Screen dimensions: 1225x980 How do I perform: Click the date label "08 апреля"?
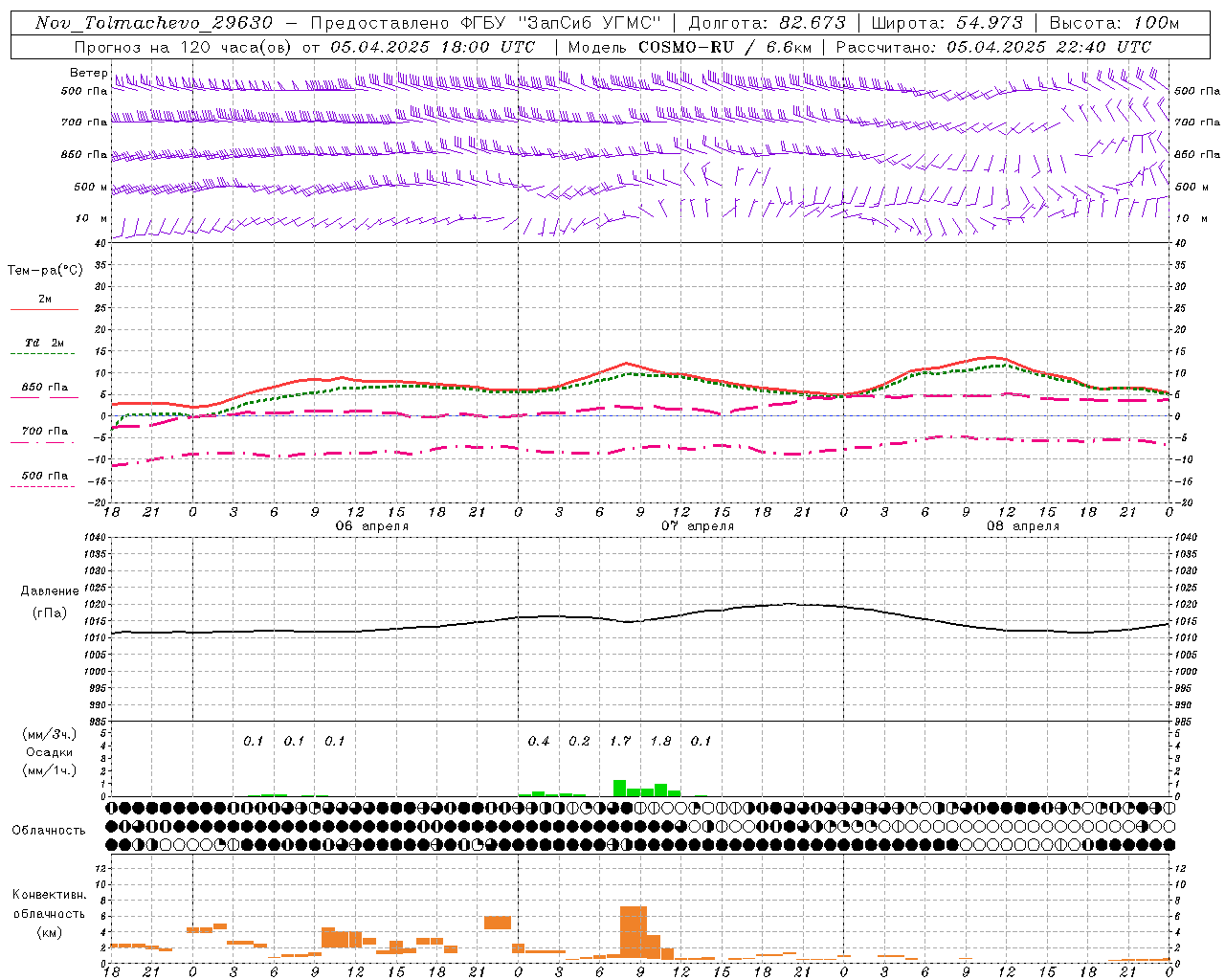tap(1023, 526)
